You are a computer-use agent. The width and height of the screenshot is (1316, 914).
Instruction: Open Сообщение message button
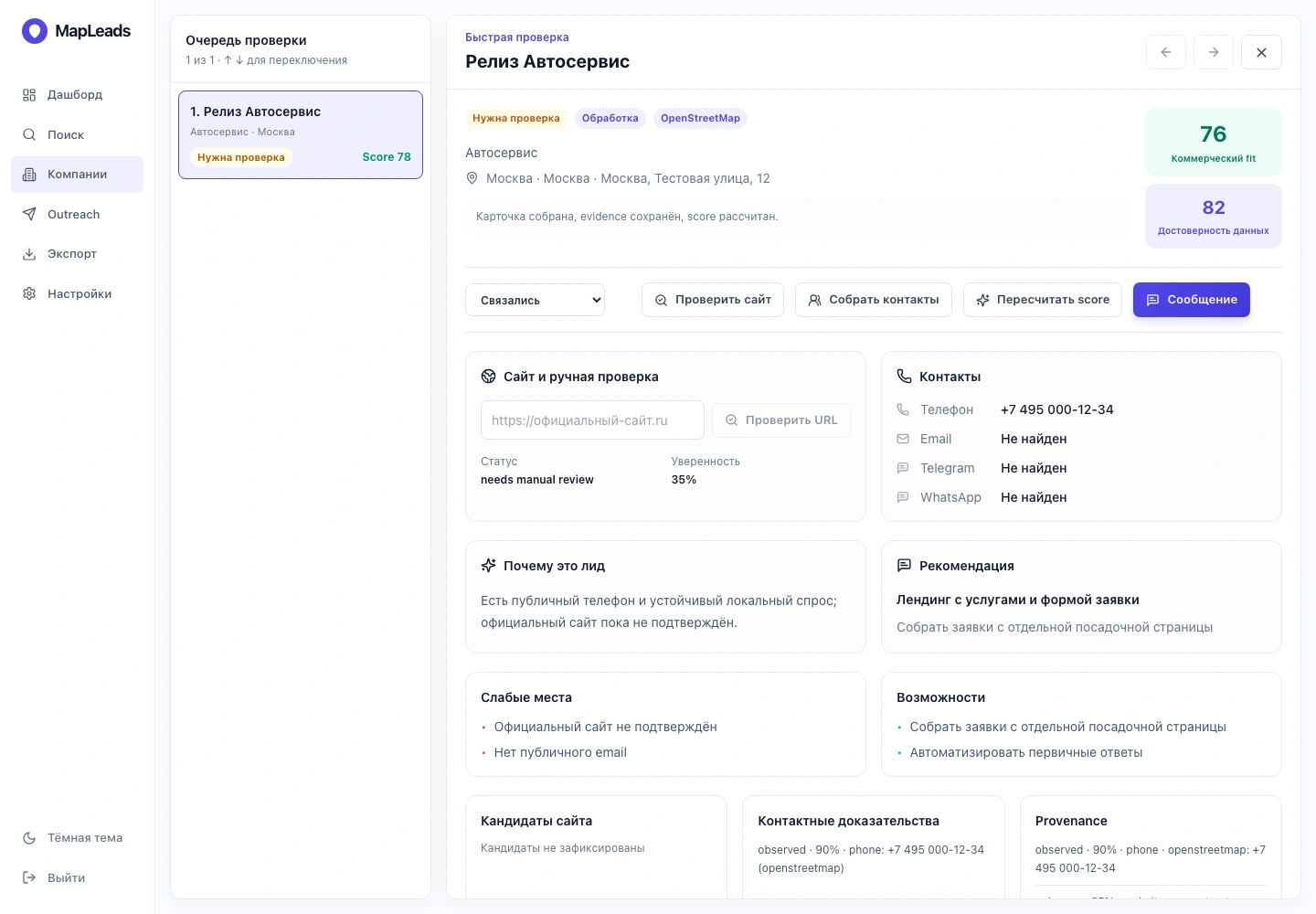click(x=1192, y=300)
